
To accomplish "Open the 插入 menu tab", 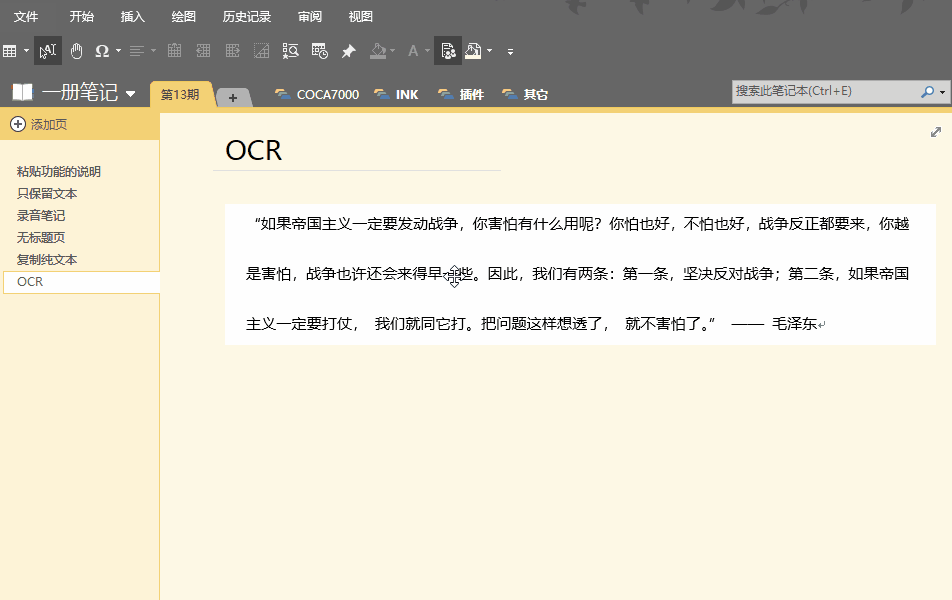I will point(132,17).
